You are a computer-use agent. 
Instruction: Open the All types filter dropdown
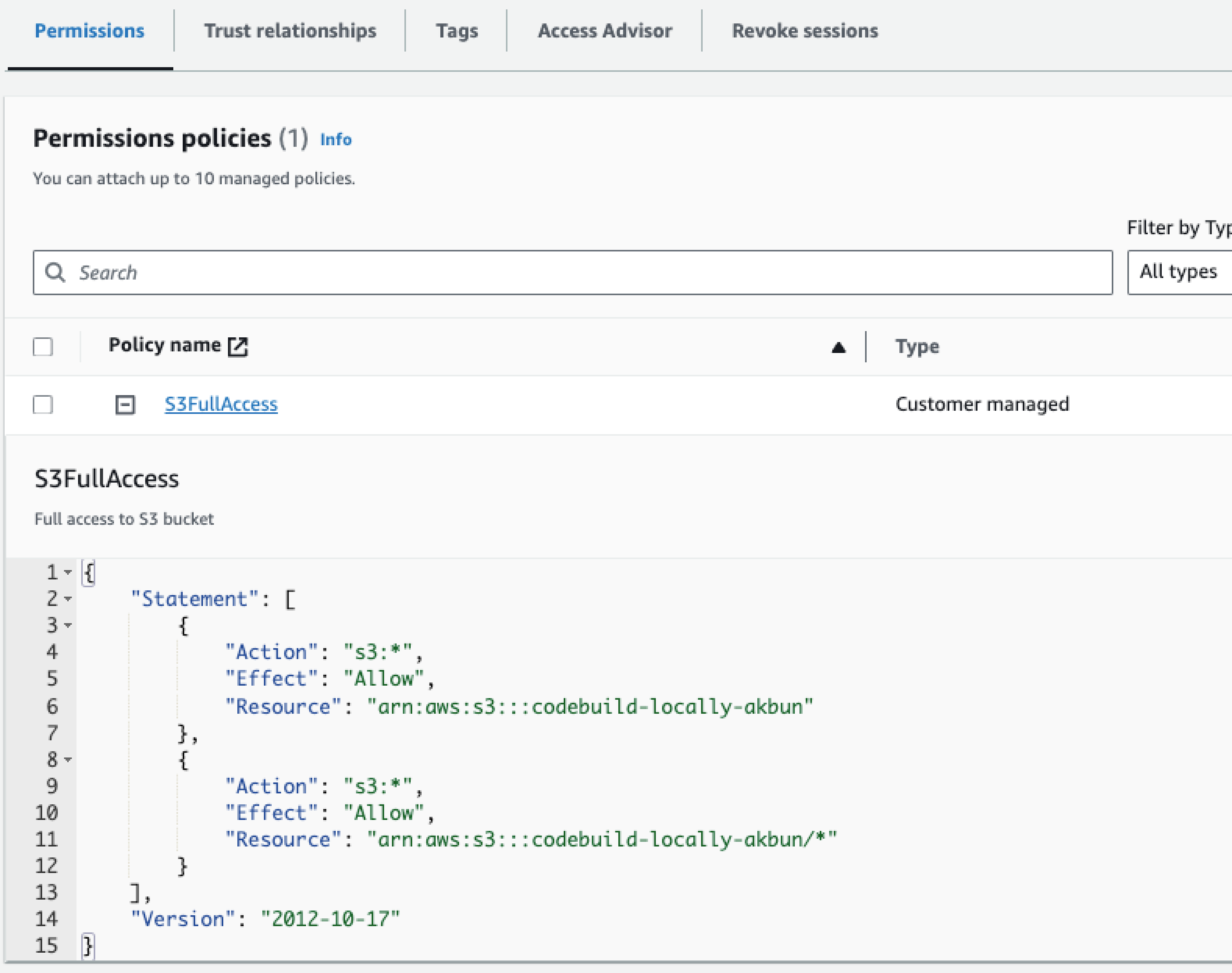coord(1179,272)
